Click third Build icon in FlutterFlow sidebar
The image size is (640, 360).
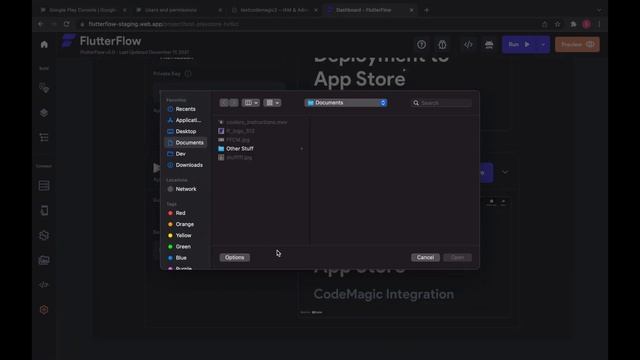click(x=44, y=138)
